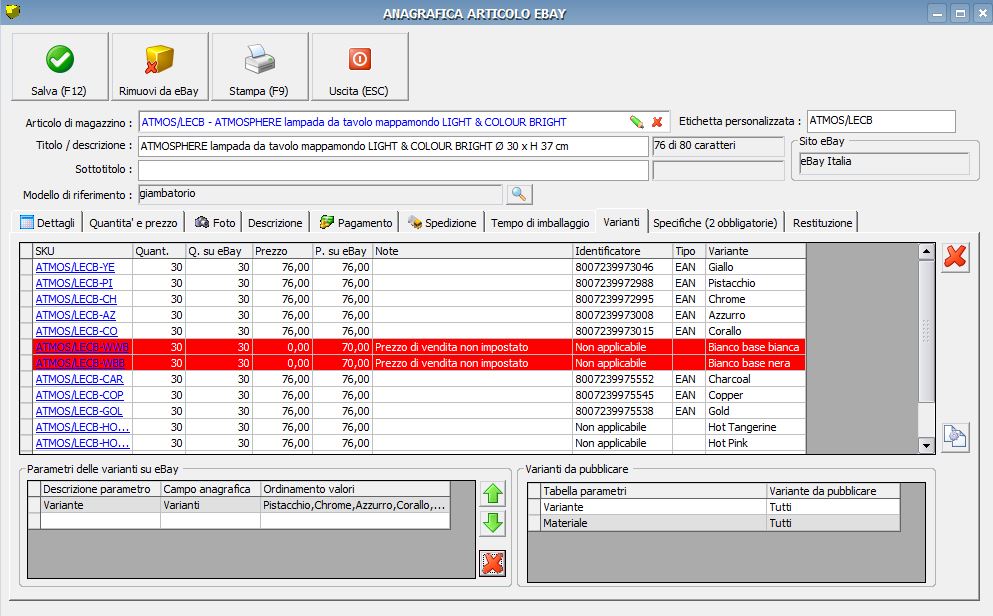Switch to the Spedizione tab
This screenshot has height=616, width=993.
(x=442, y=222)
